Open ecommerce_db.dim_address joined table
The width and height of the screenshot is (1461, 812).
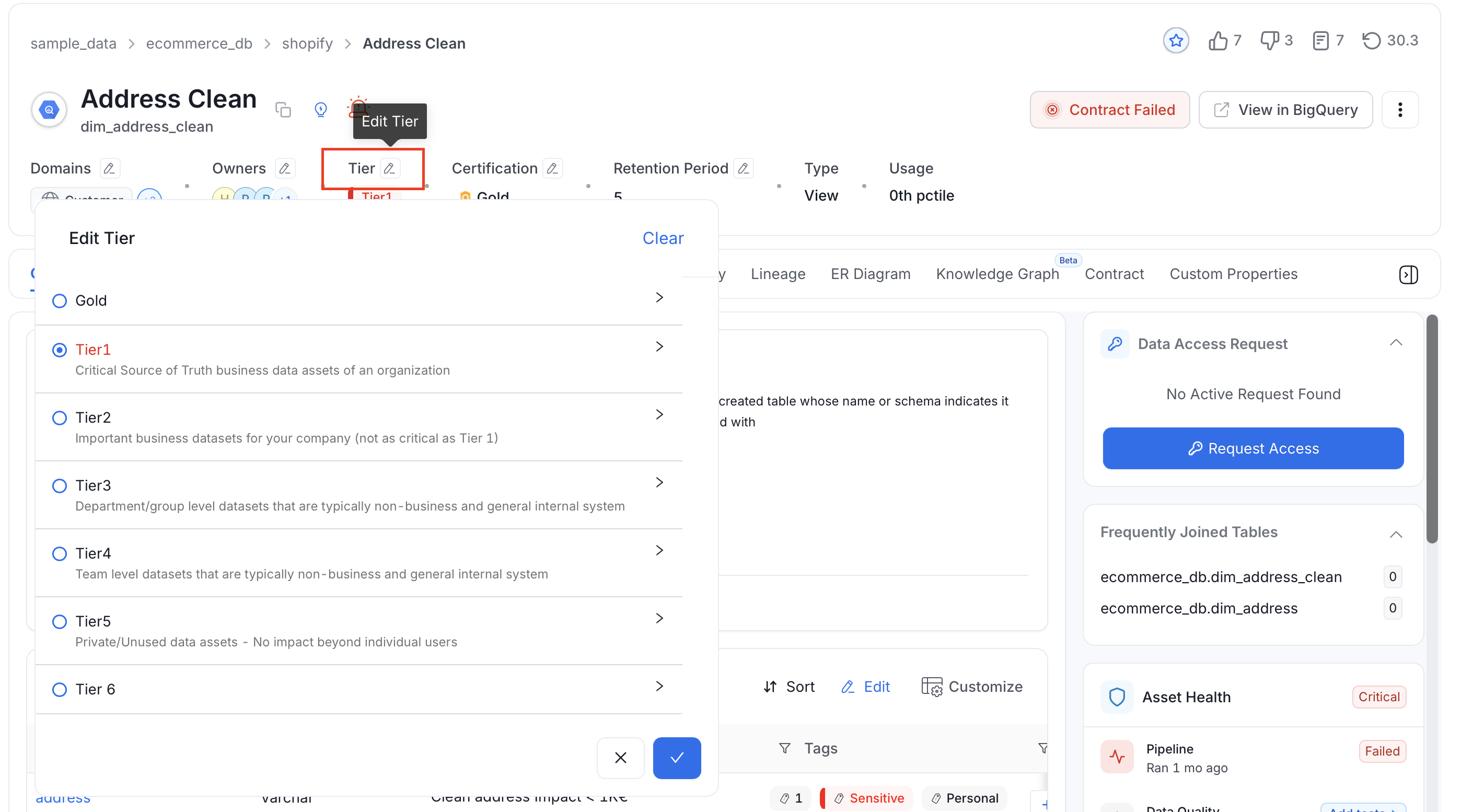click(1198, 608)
